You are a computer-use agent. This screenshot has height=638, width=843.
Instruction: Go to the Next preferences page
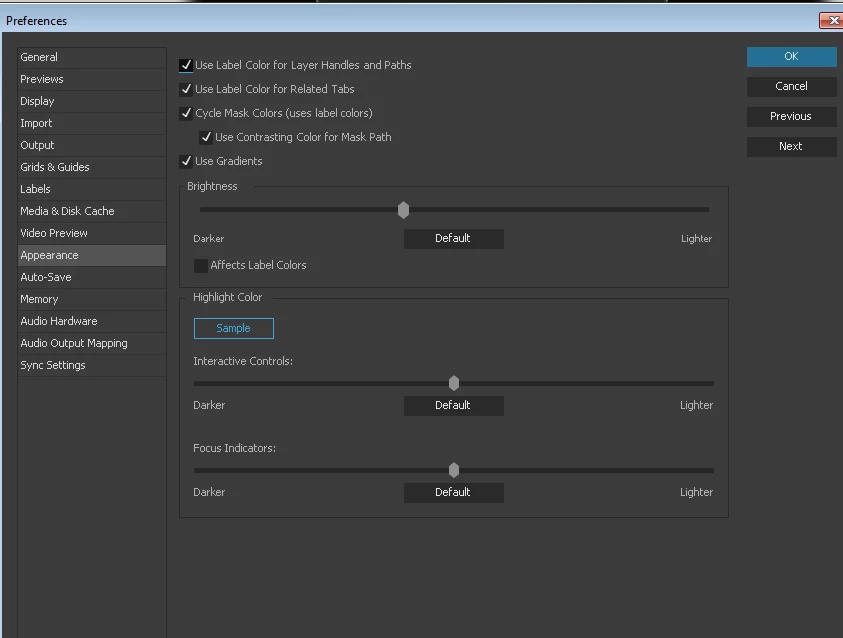coord(791,146)
